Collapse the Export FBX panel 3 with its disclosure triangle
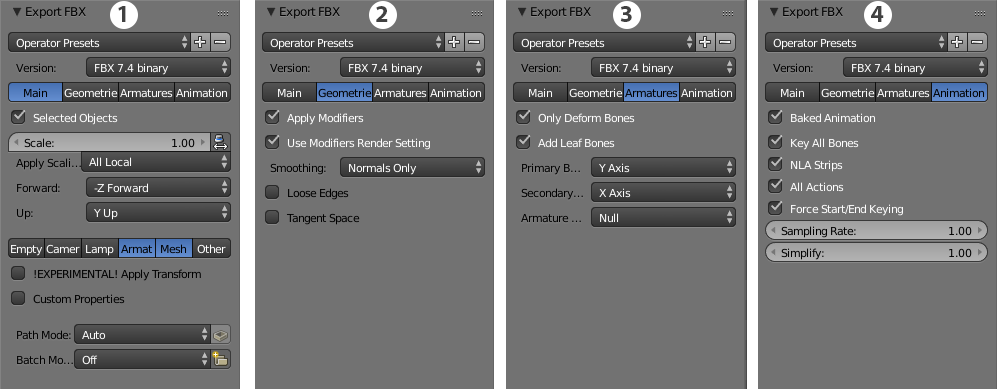The image size is (997, 389). [x=522, y=12]
